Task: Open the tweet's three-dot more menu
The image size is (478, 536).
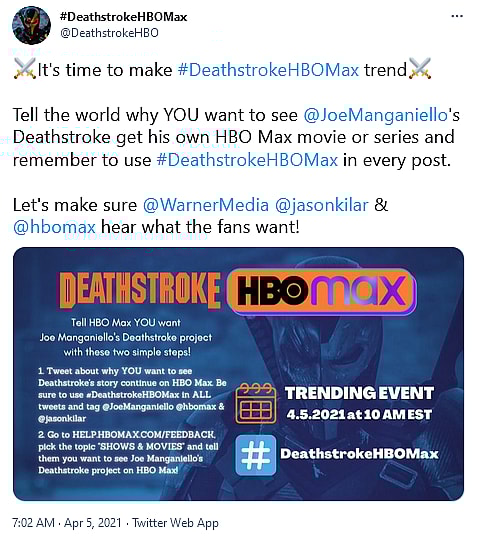Action: 457,16
